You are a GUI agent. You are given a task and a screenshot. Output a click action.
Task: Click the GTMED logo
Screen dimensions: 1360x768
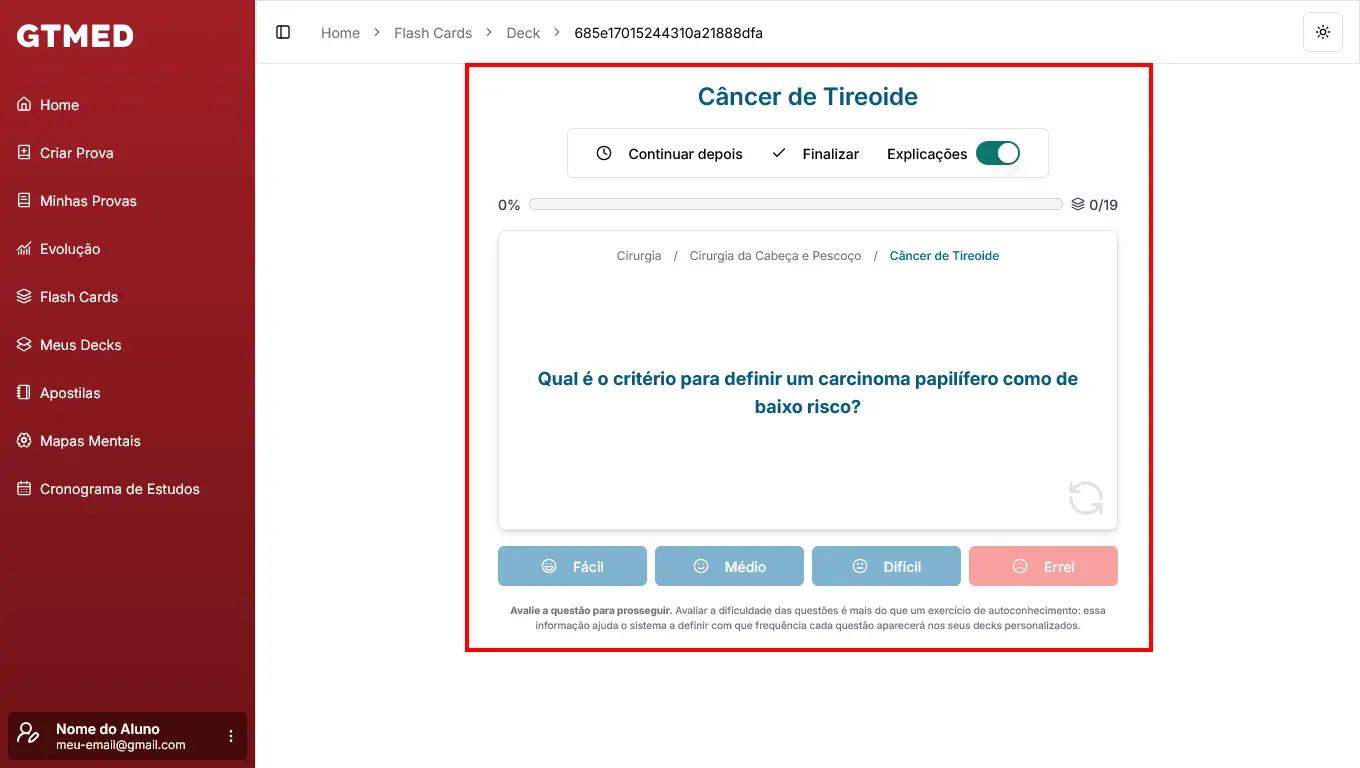click(x=75, y=36)
